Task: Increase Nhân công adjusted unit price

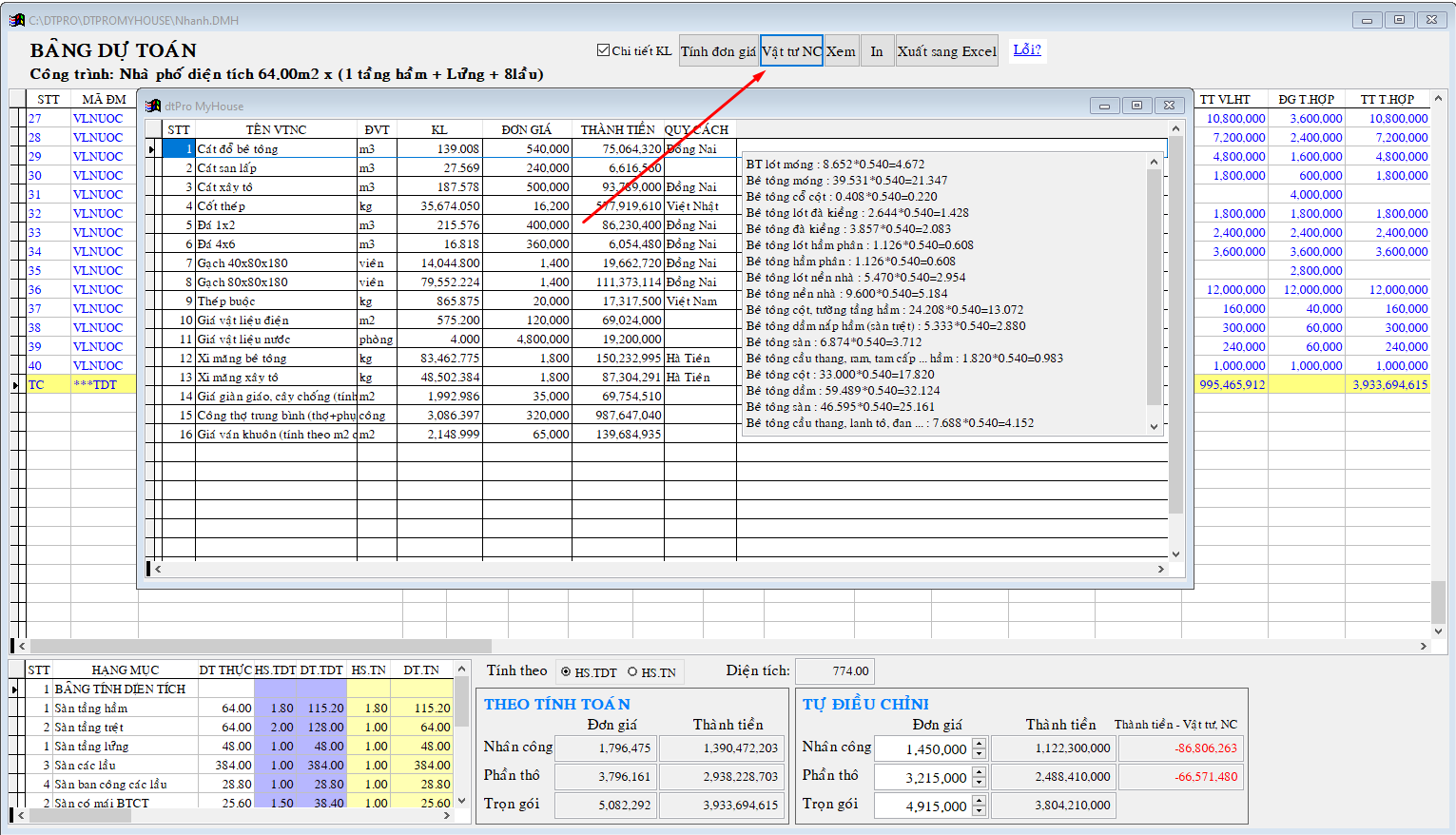Action: click(980, 744)
